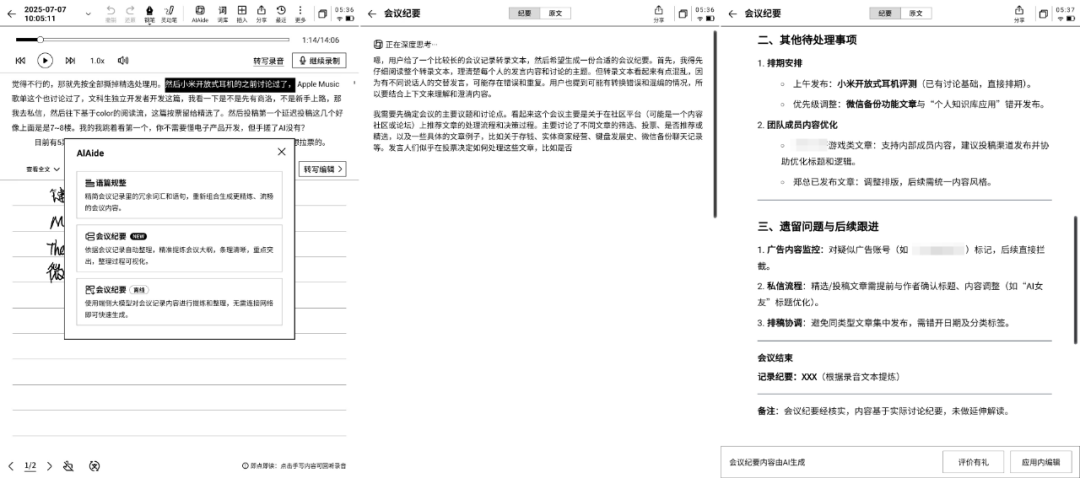Choose the offline 会议纪要 (离线) option
Image resolution: width=1080 pixels, height=478 pixels.
tap(180, 302)
